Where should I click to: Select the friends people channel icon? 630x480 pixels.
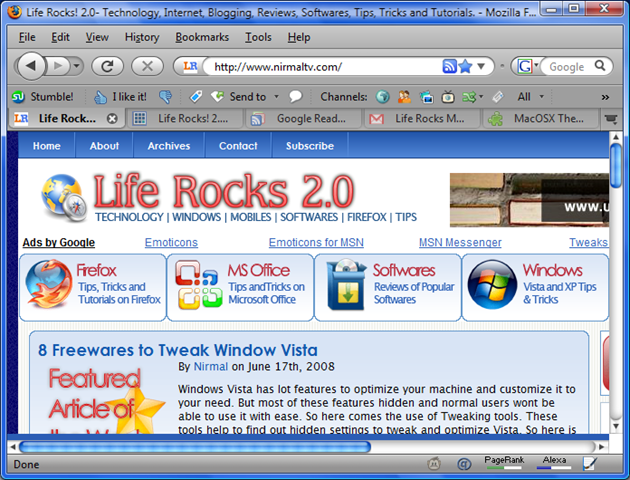[404, 97]
